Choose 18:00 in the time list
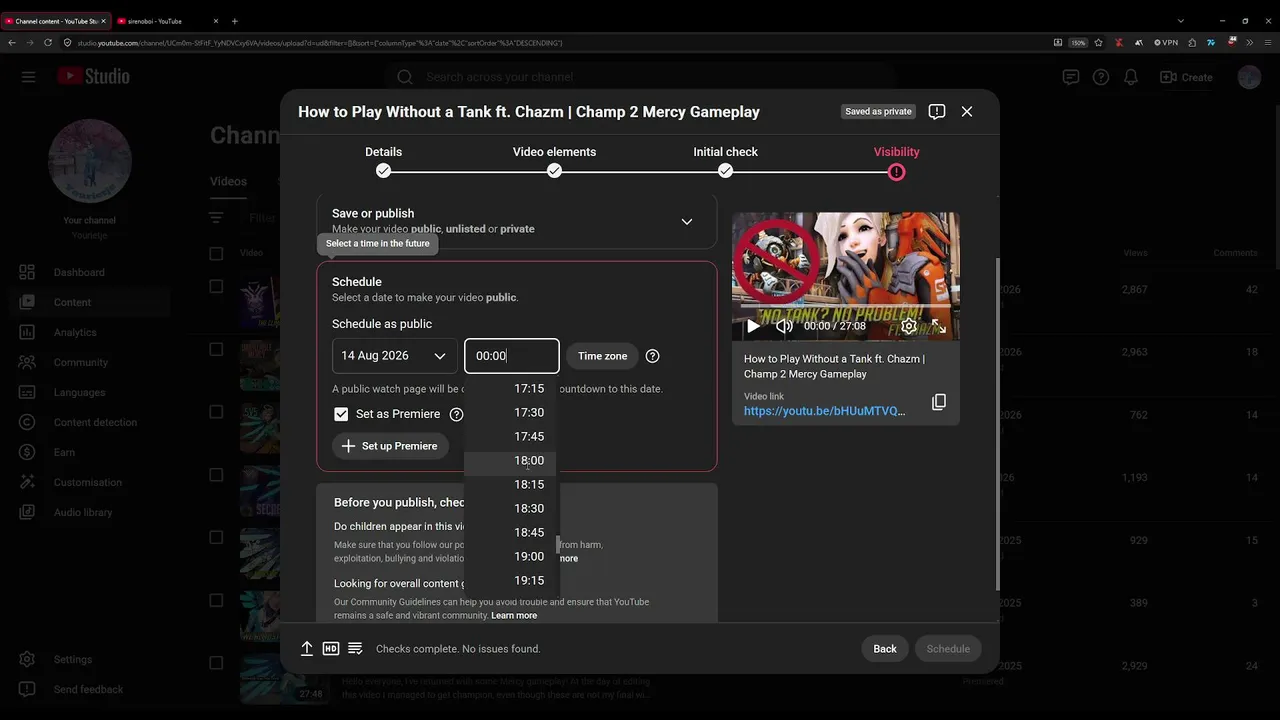This screenshot has height=720, width=1280. (512, 460)
